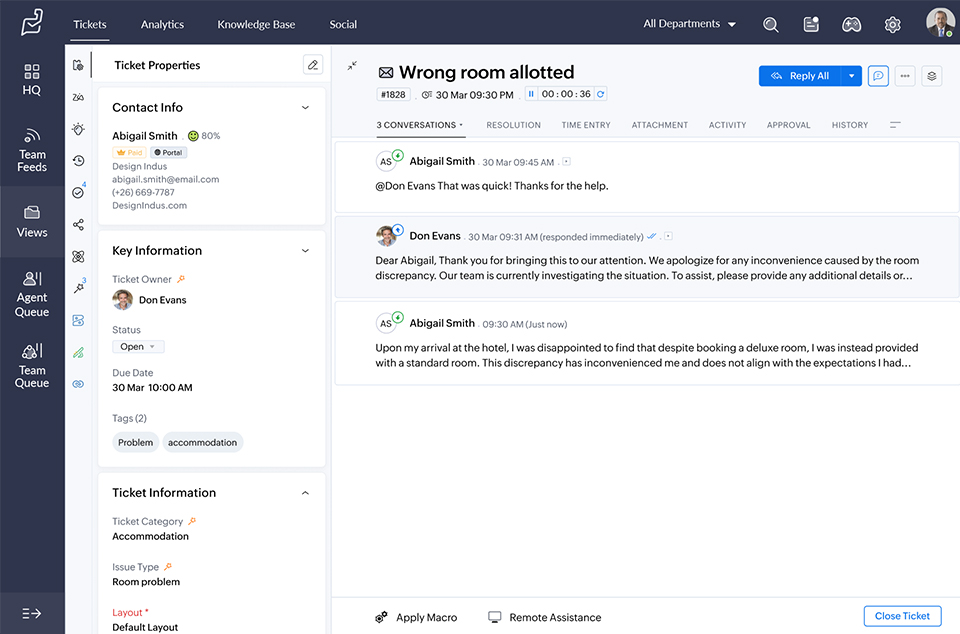
Task: Click the Reply All button
Action: click(x=800, y=76)
